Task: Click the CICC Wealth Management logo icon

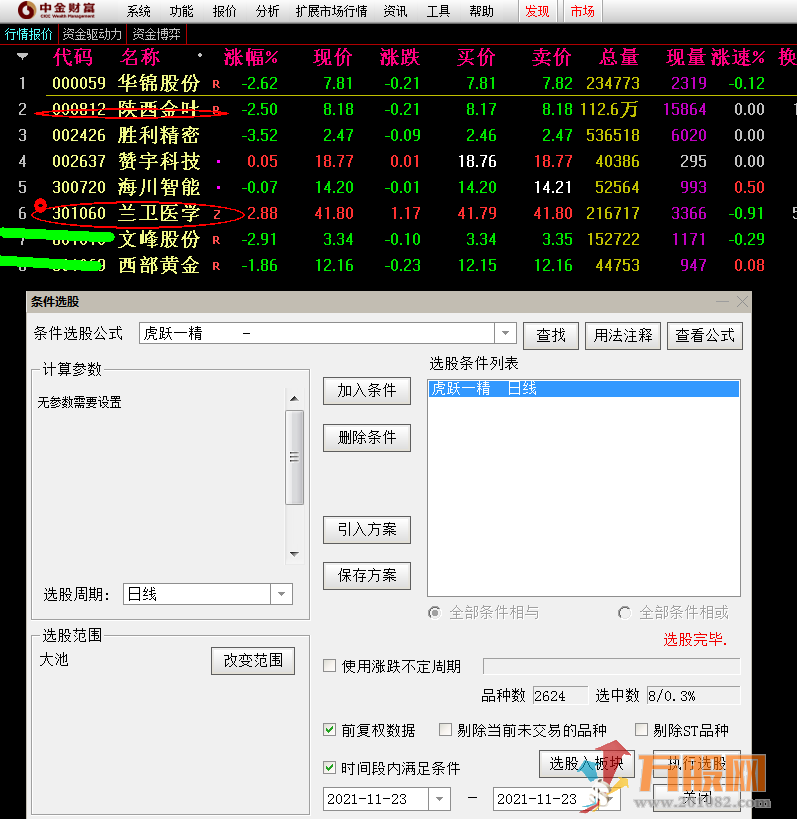Action: coord(25,10)
